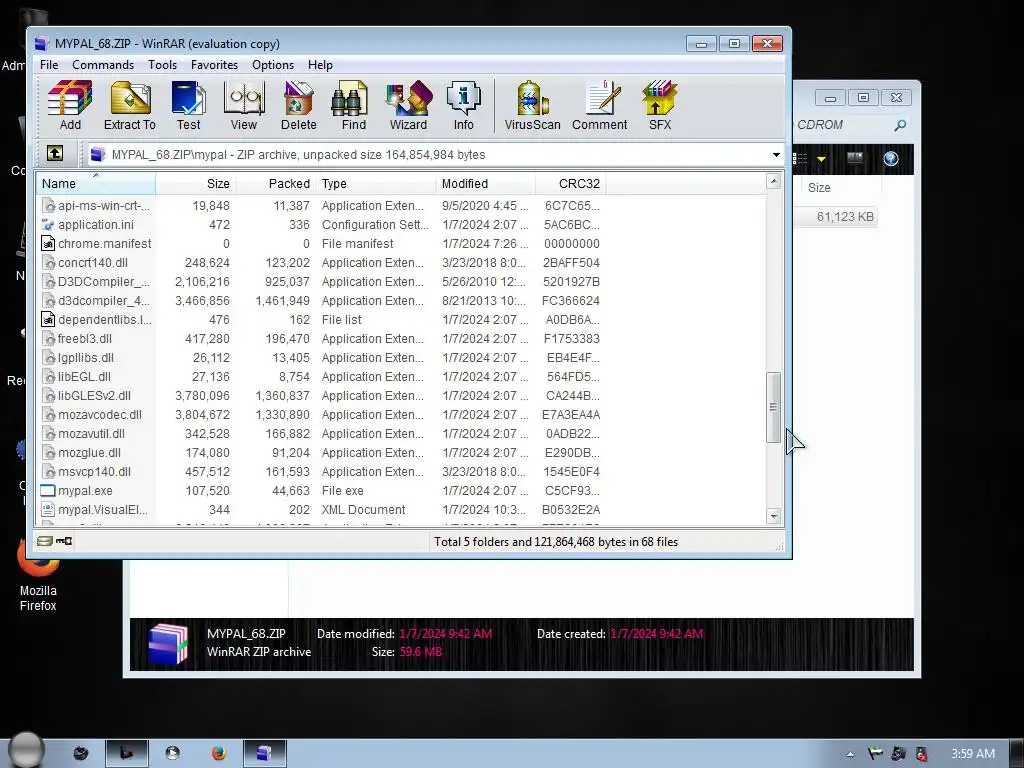Click the application.ini file icon
This screenshot has height=768, width=1024.
pyautogui.click(x=48, y=225)
